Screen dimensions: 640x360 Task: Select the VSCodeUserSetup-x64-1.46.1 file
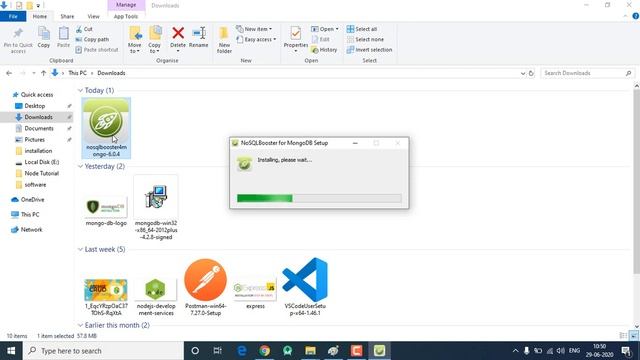point(305,287)
